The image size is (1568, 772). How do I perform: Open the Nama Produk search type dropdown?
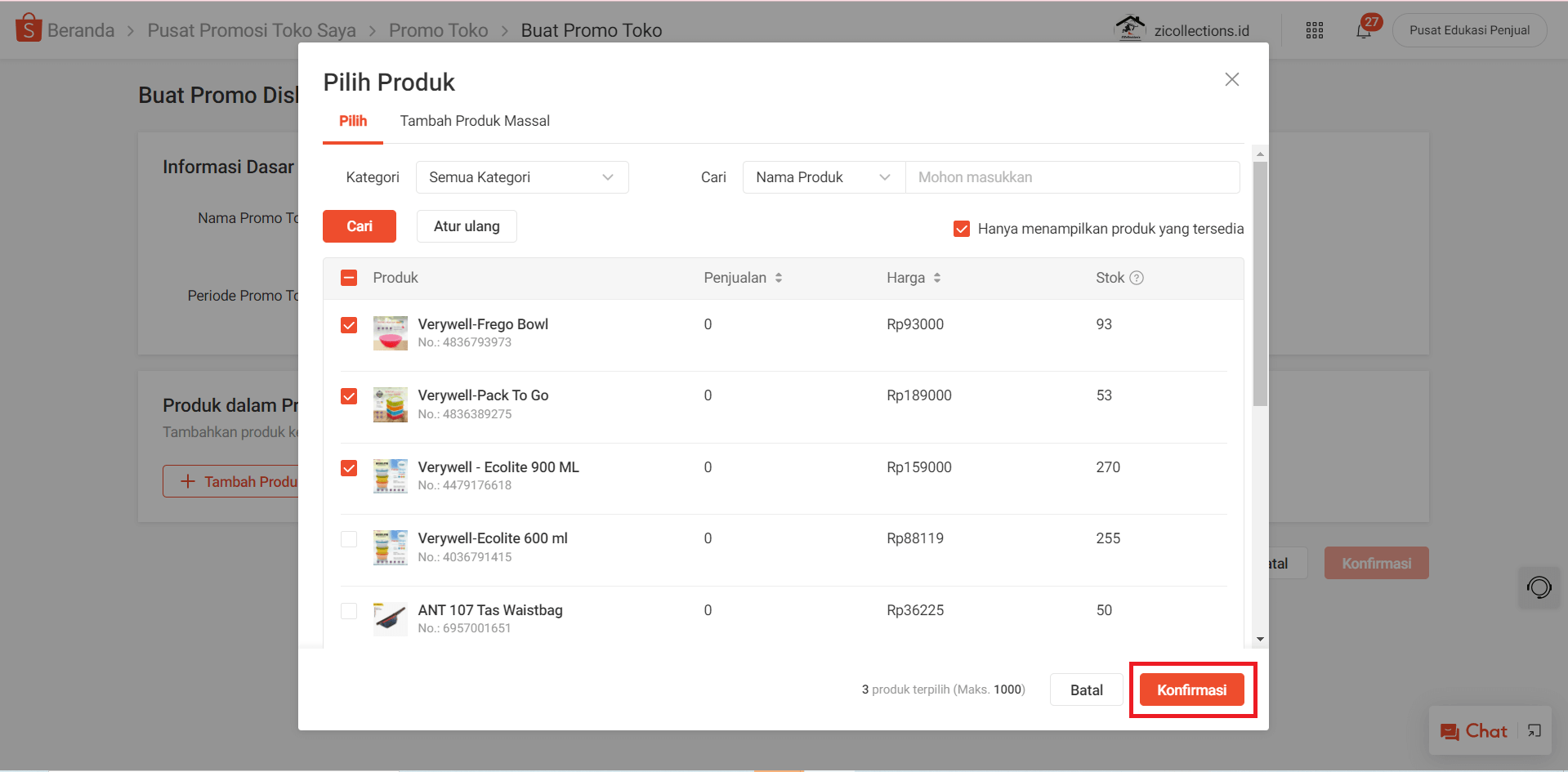tap(822, 177)
